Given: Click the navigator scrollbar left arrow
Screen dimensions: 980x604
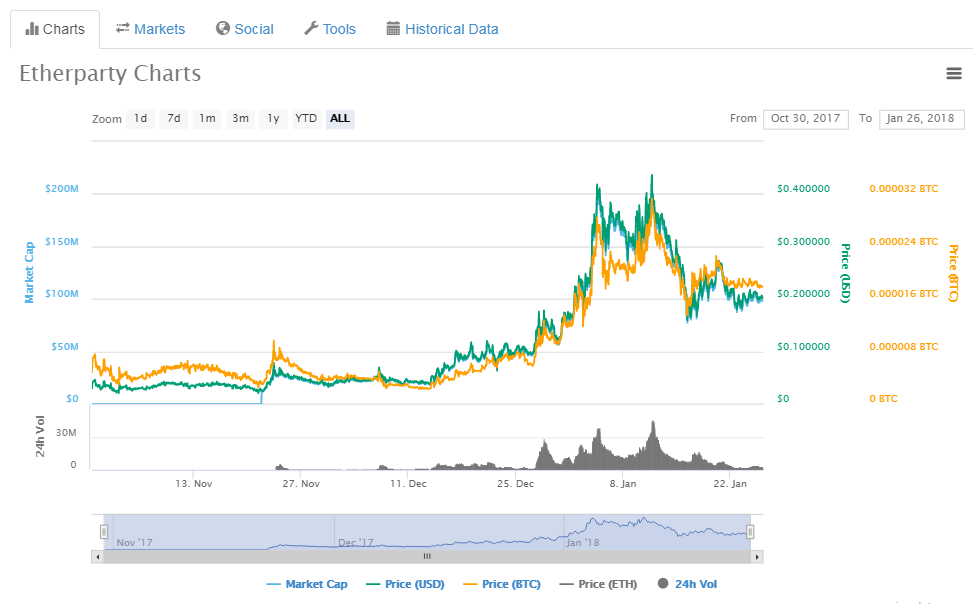Looking at the screenshot, I should pos(97,556).
